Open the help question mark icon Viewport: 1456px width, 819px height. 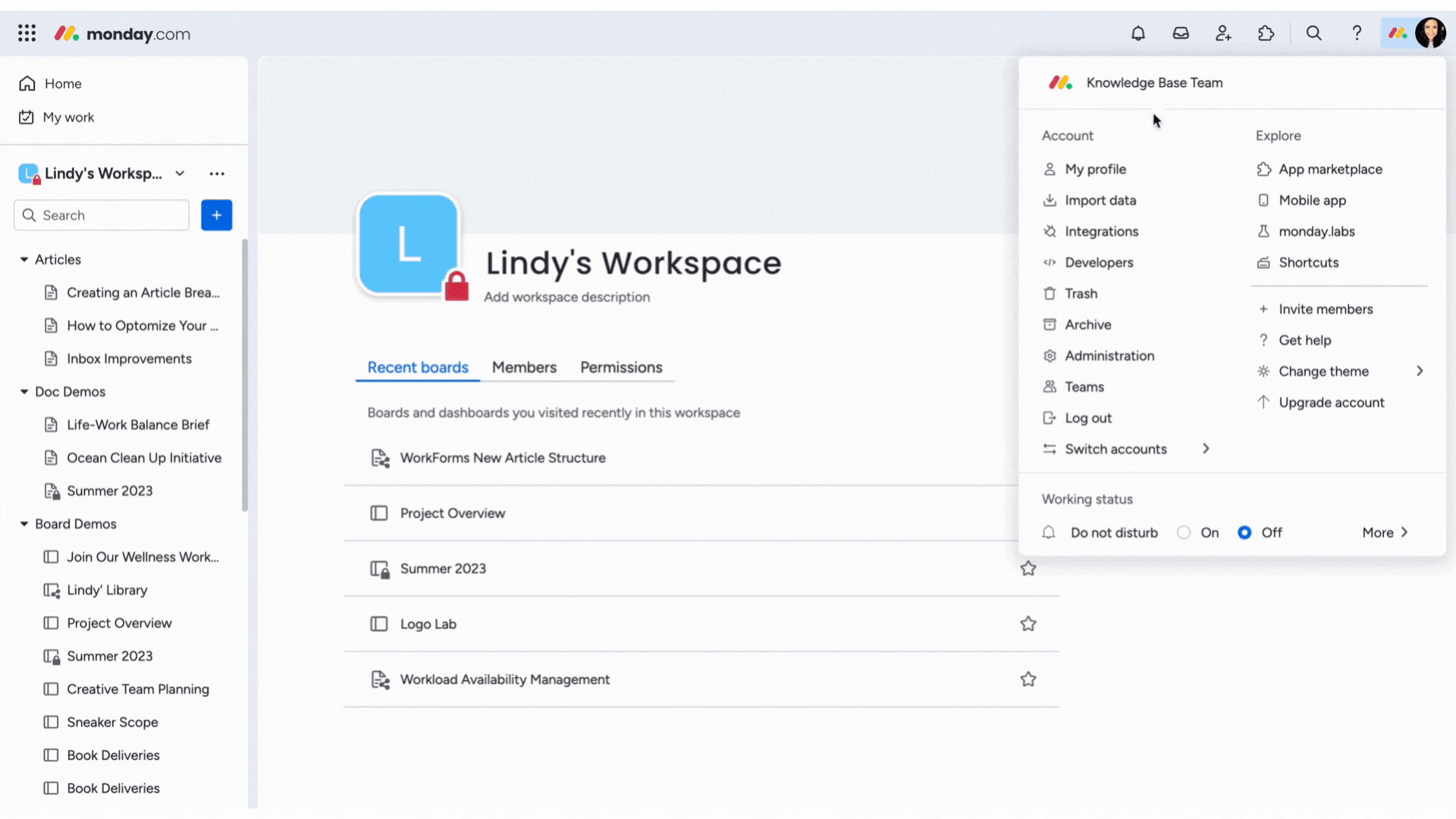click(x=1357, y=33)
